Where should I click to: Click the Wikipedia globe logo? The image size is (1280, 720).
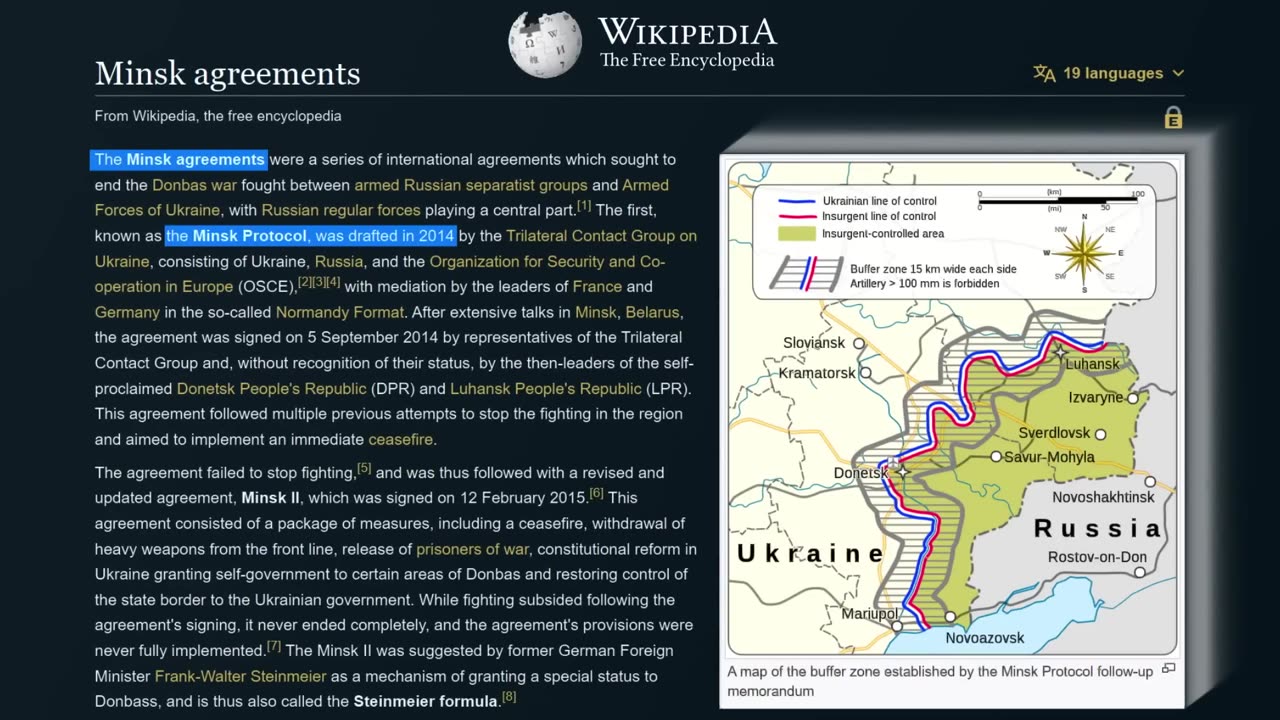(544, 45)
